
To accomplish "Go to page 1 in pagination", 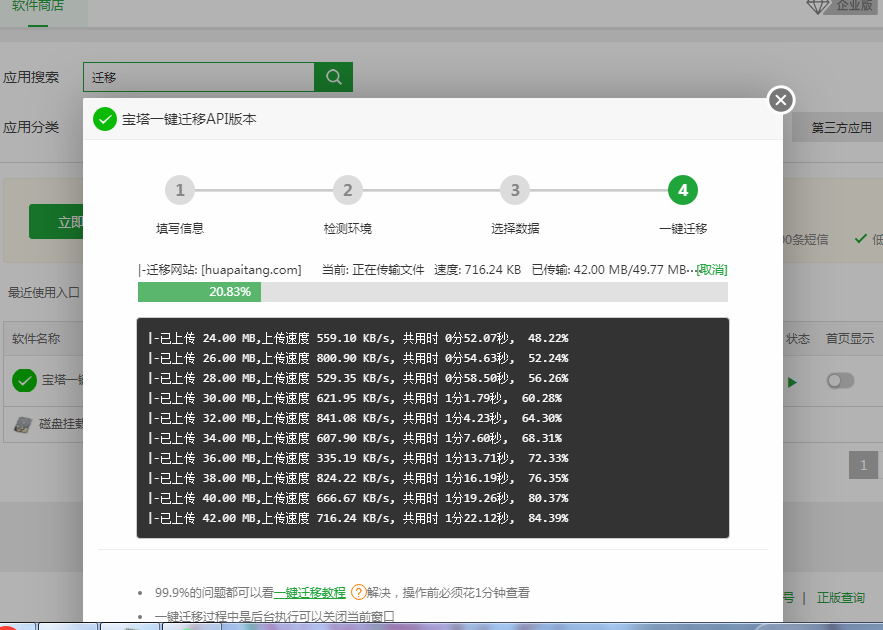I will point(863,465).
